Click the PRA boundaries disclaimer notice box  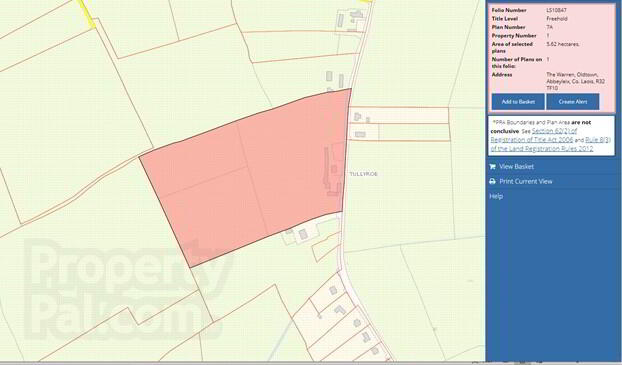click(551, 135)
